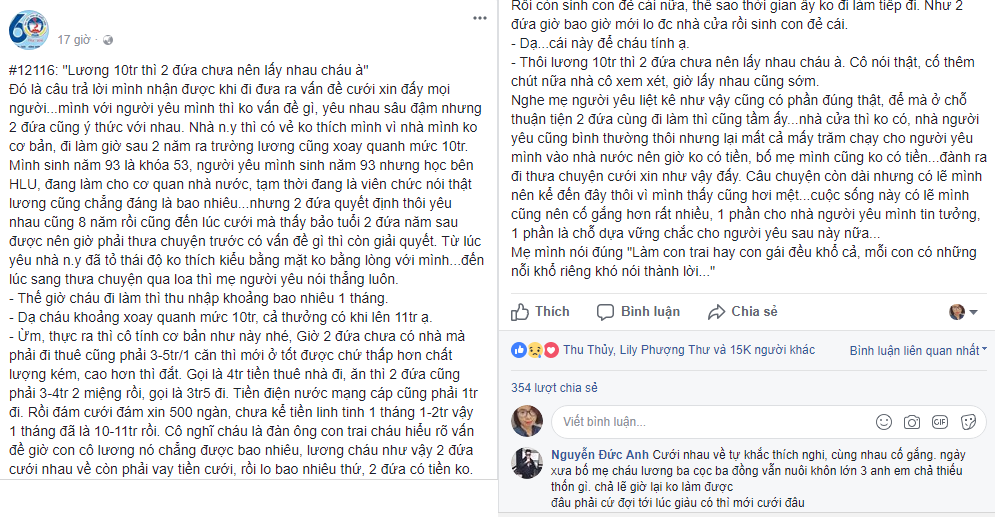The image size is (996, 517).
Task: Open the emoji picker in comment box
Action: tap(883, 421)
